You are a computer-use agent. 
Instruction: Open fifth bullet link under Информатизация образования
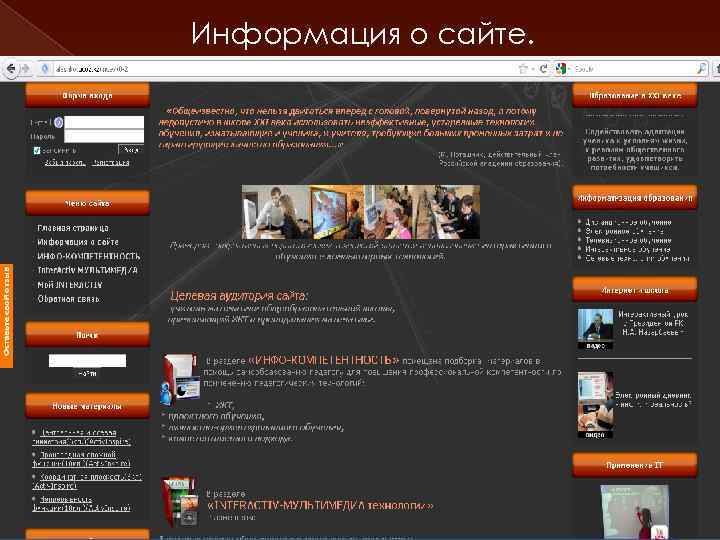pos(637,259)
